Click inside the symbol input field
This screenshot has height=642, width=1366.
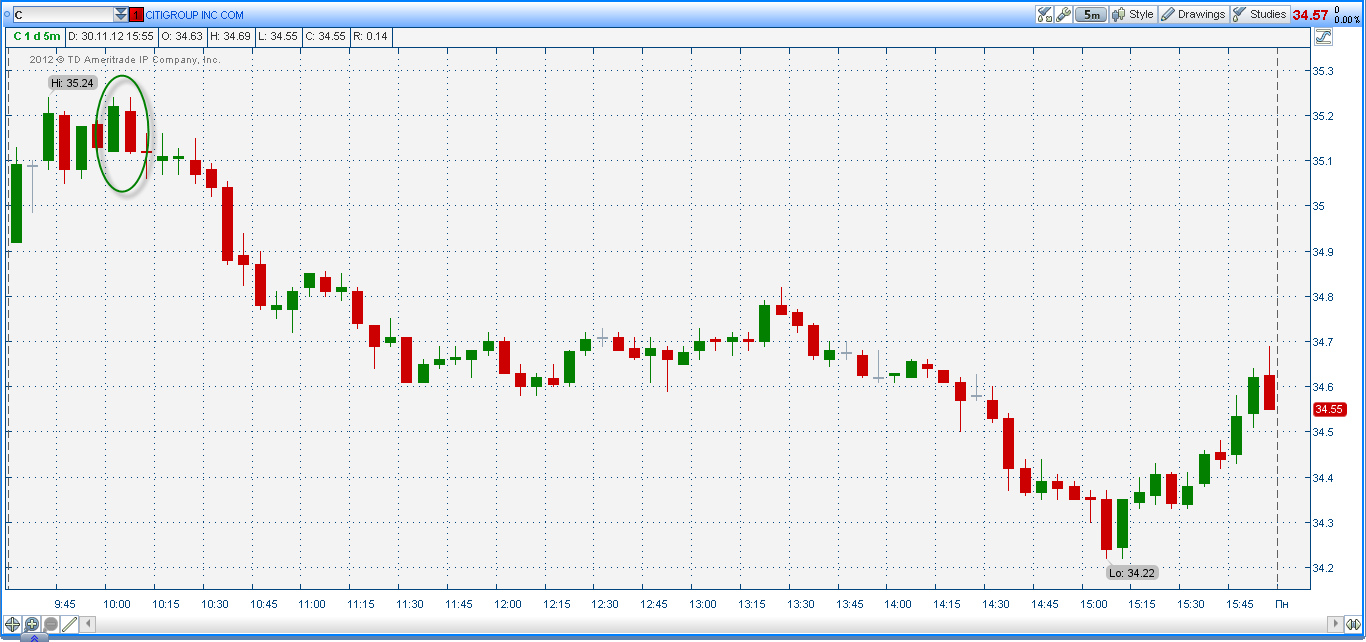click(x=63, y=15)
